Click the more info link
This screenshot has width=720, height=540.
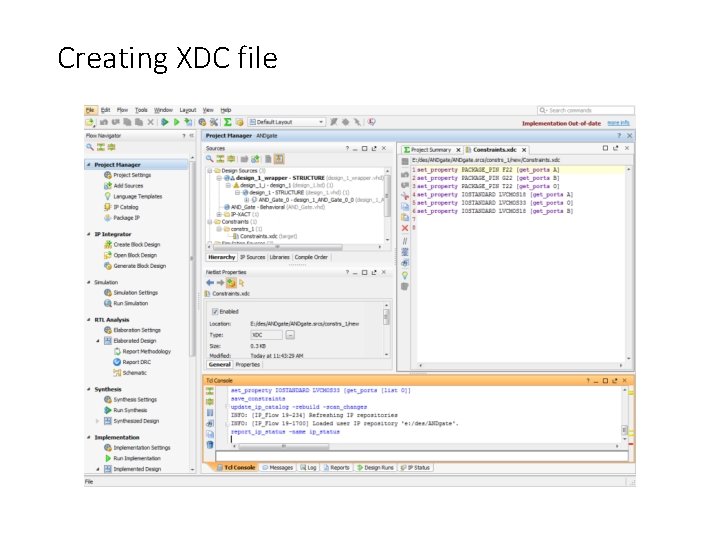pos(618,123)
